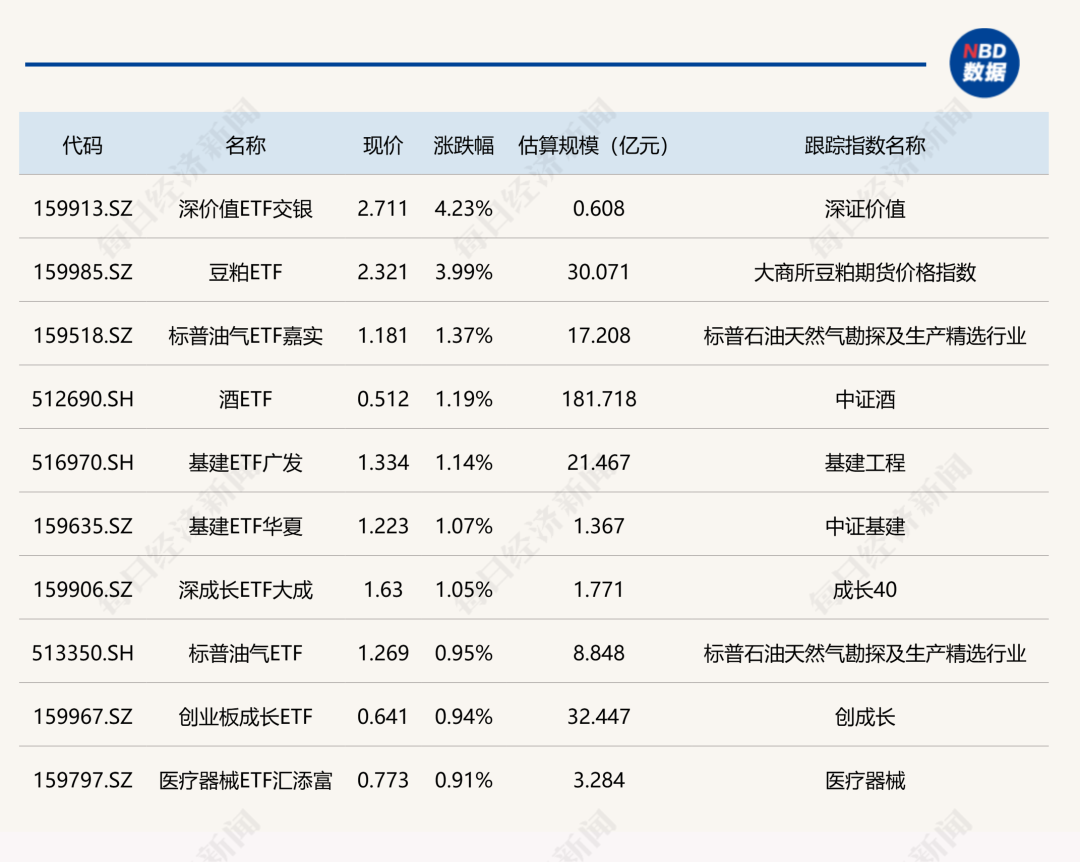The width and height of the screenshot is (1080, 862).
Task: Select the 豆粕ETF fund name
Action: (246, 272)
